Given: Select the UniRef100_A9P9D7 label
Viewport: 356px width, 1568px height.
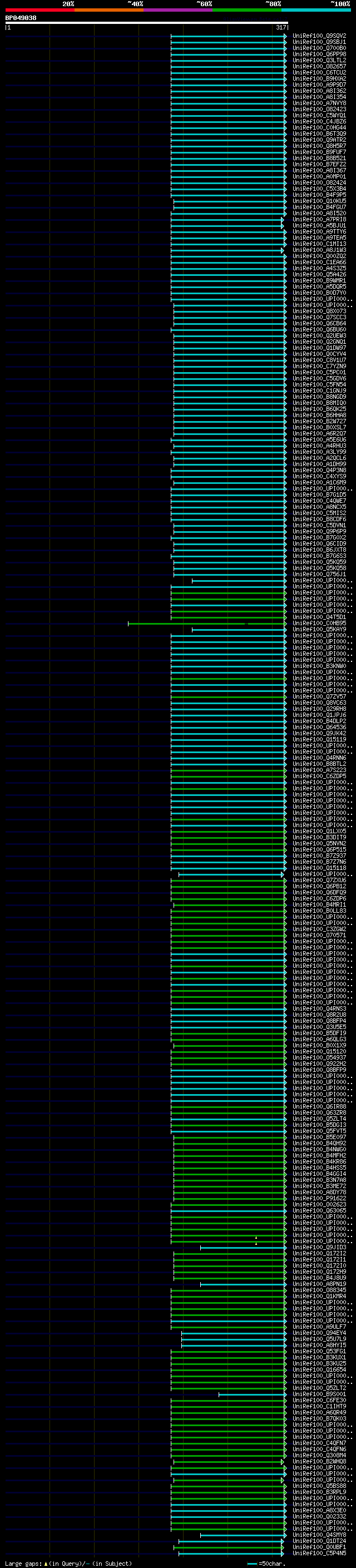Looking at the screenshot, I should tap(319, 85).
